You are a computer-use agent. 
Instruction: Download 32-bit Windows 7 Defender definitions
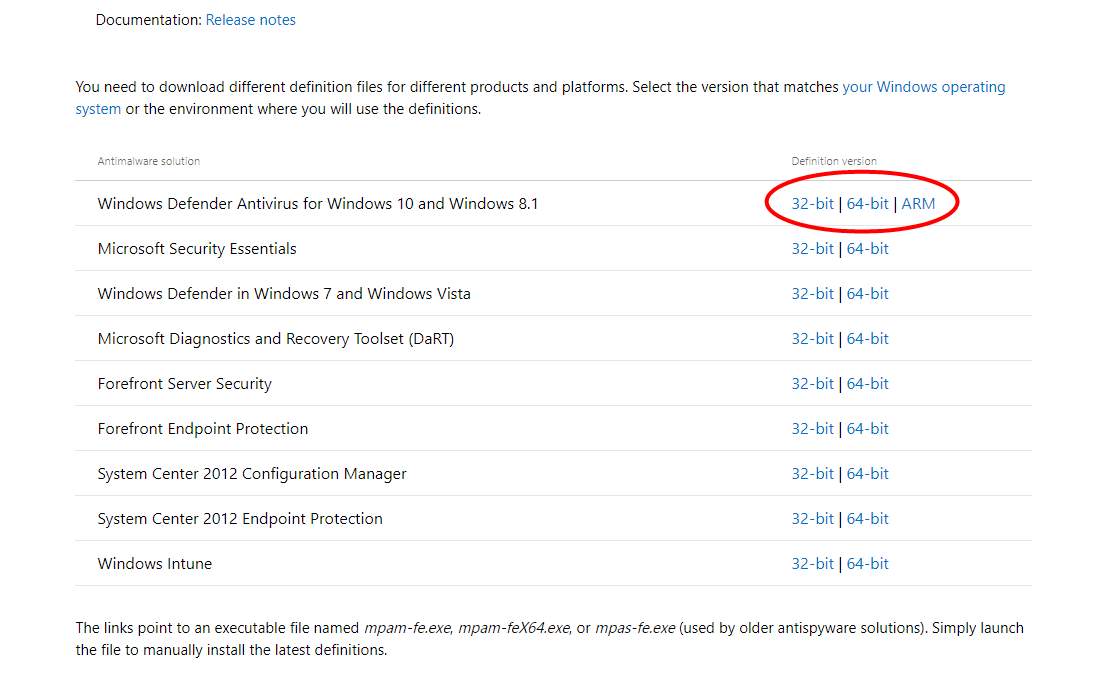[x=812, y=294]
